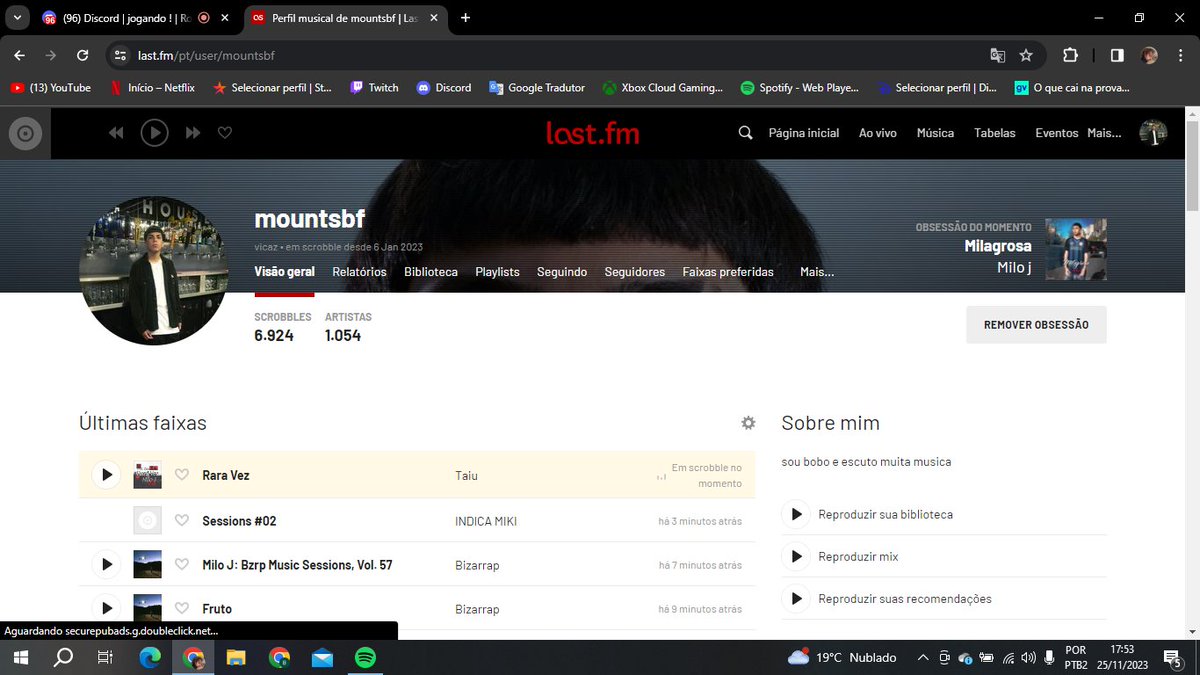The width and height of the screenshot is (1200, 675).
Task: Open the Seguidores profile tab
Action: click(x=635, y=272)
